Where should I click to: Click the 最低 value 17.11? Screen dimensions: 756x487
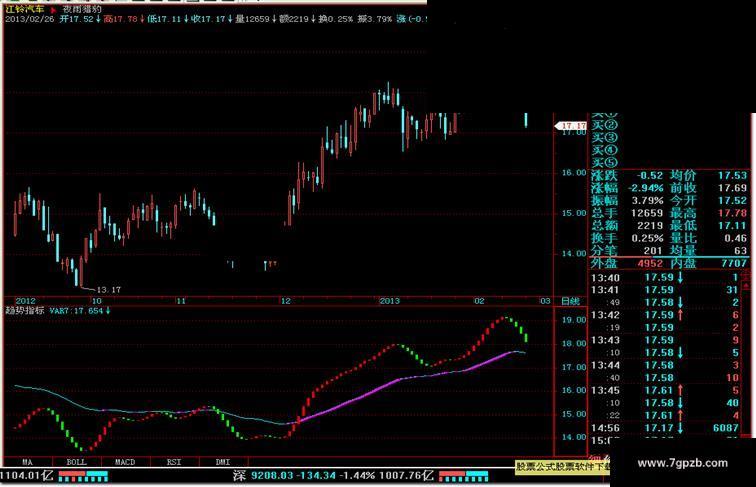732,226
